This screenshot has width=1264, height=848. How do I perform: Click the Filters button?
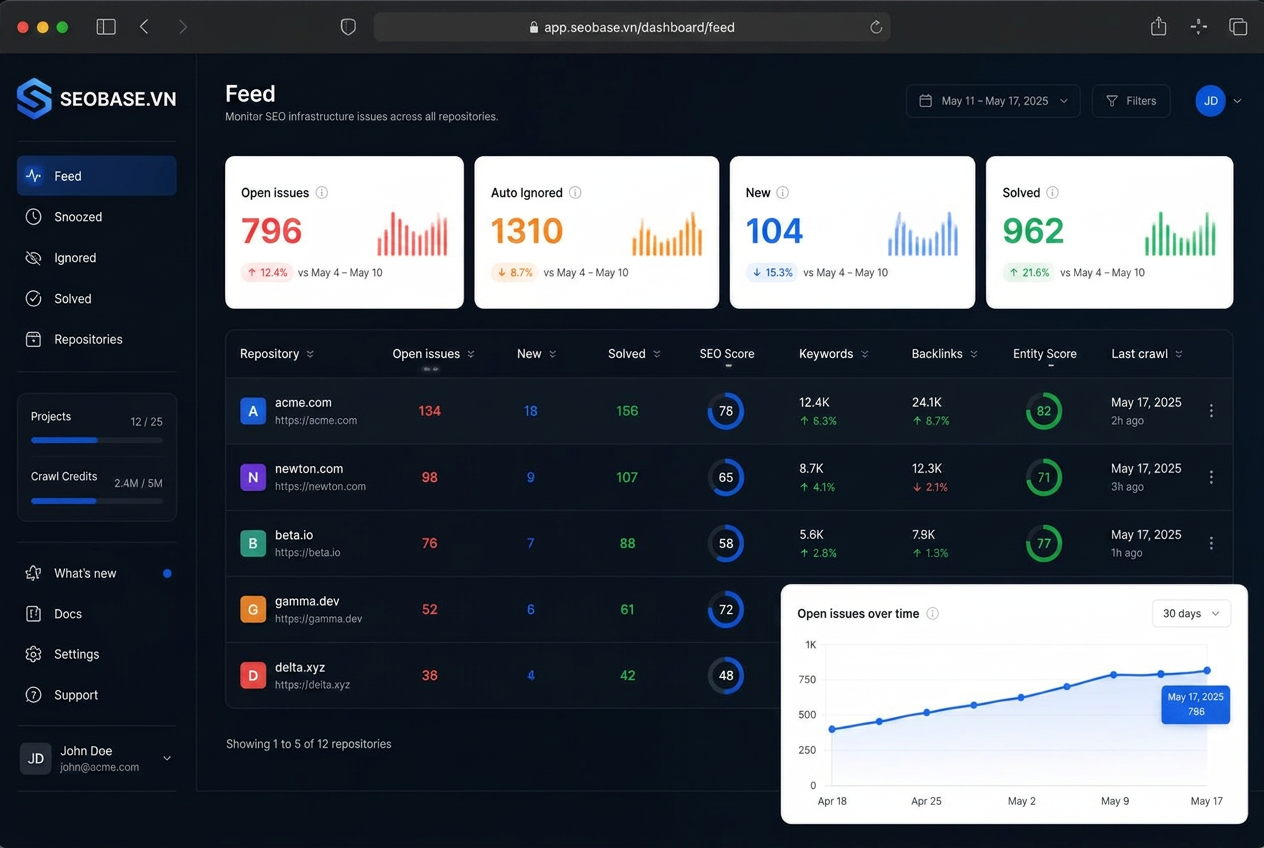(1131, 101)
